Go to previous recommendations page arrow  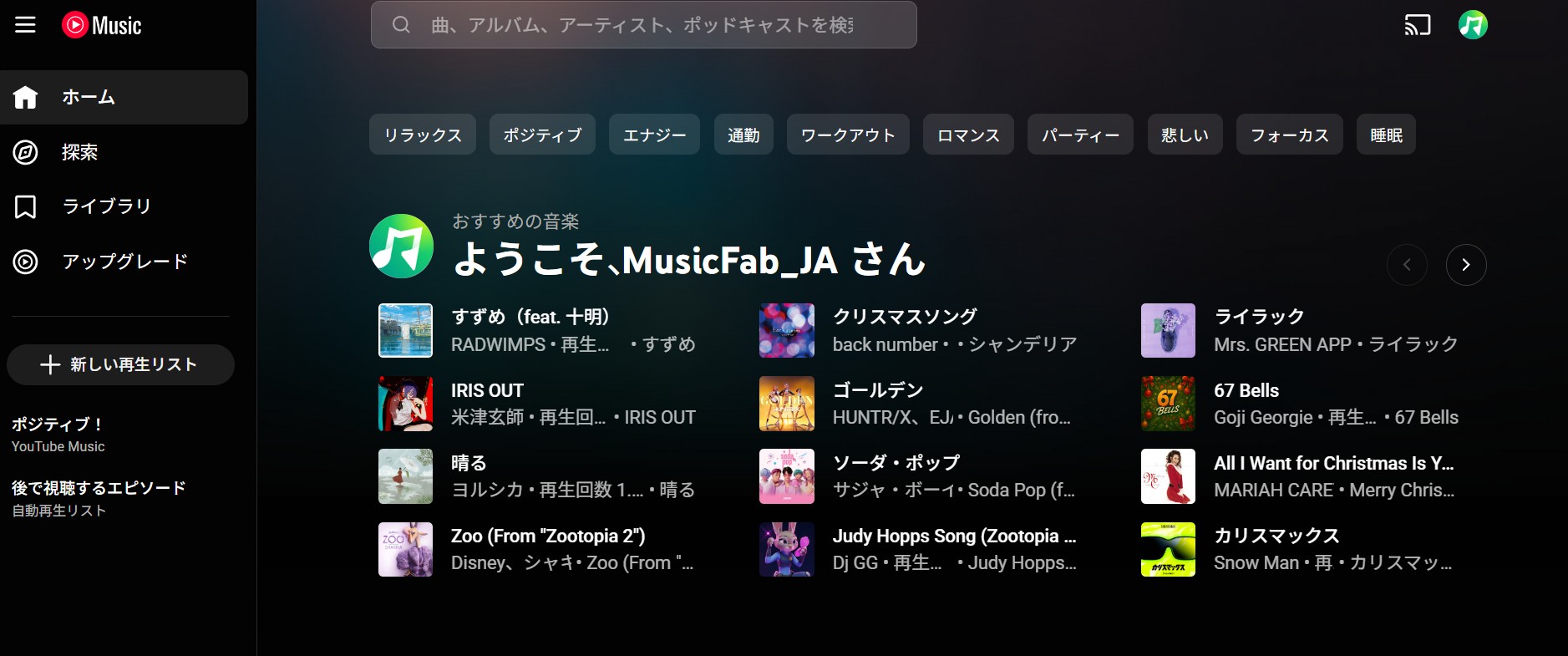[x=1407, y=265]
